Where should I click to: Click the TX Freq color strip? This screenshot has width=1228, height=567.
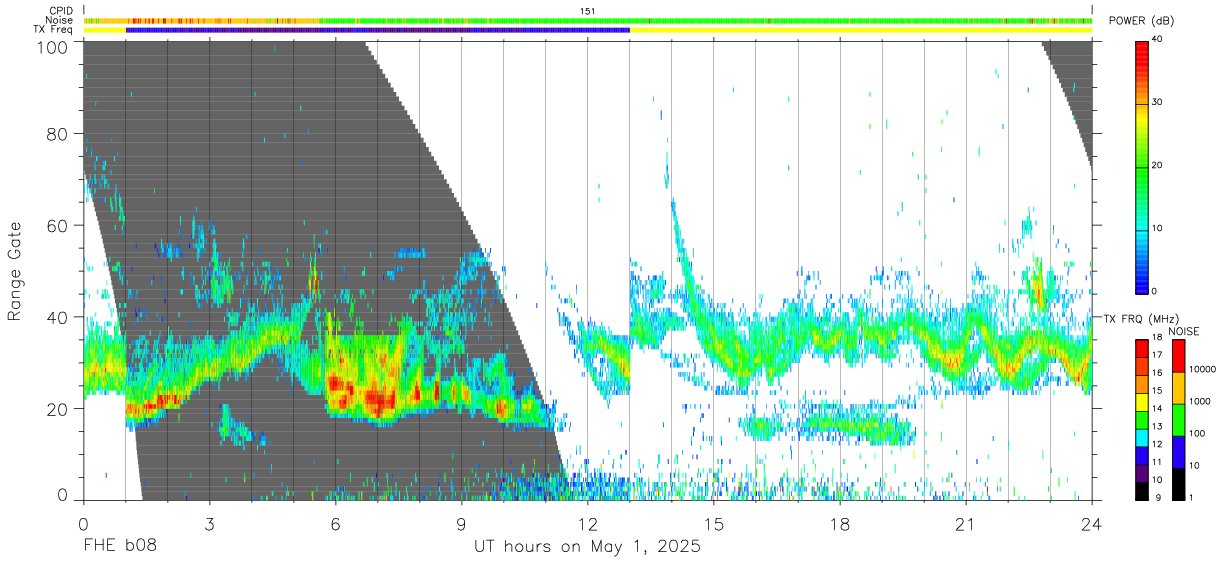[588, 30]
